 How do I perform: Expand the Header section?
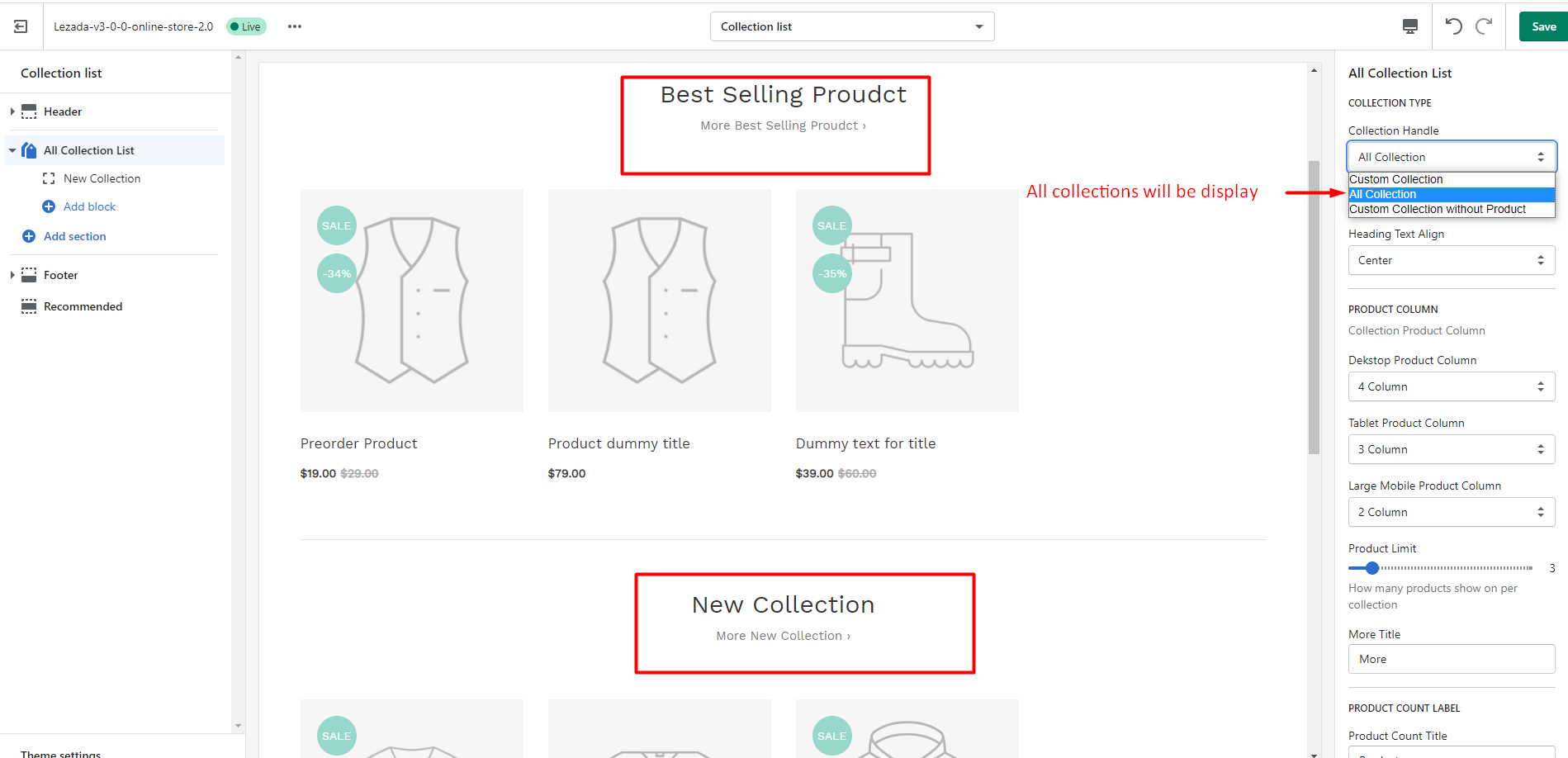[12, 111]
